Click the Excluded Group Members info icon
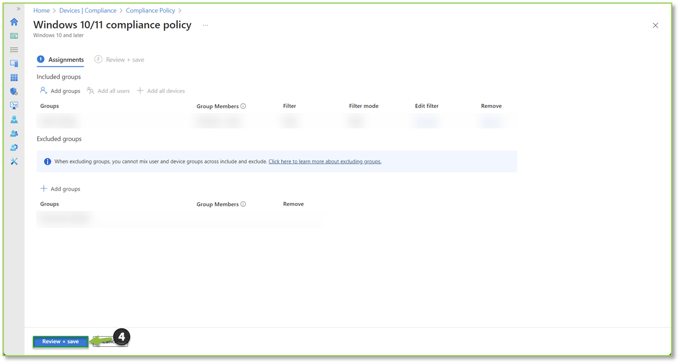Screen dimensions: 680x364 [x=243, y=204]
